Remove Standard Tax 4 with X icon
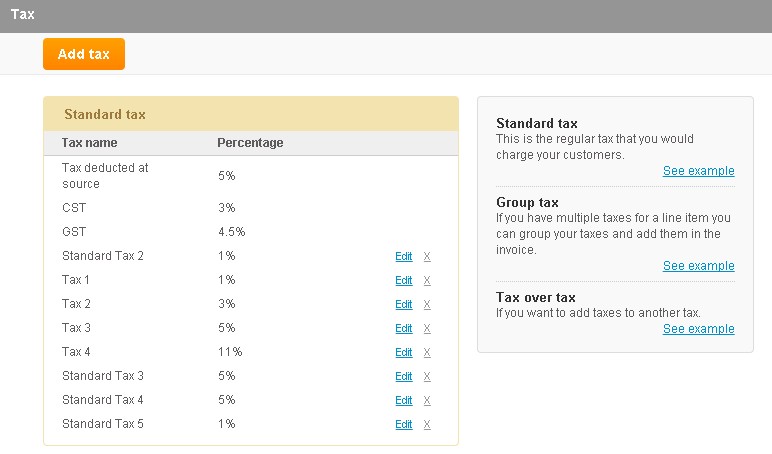772x454 pixels. 427,400
